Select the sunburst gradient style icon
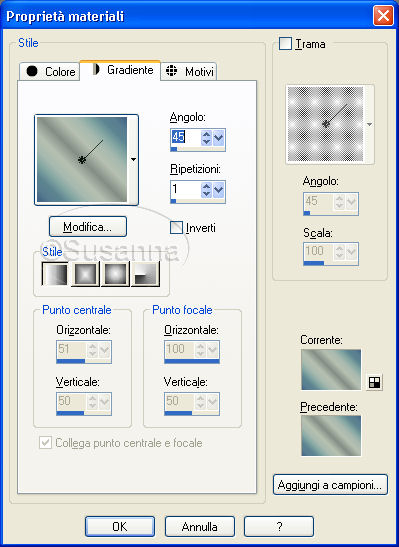The width and height of the screenshot is (399, 547). point(115,274)
